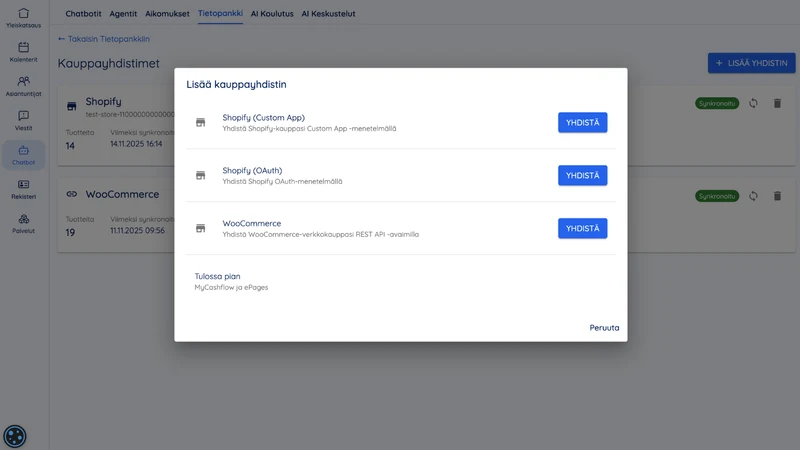The height and width of the screenshot is (450, 800).
Task: Switch to the AI Koulutus tab
Action: pyautogui.click(x=272, y=14)
